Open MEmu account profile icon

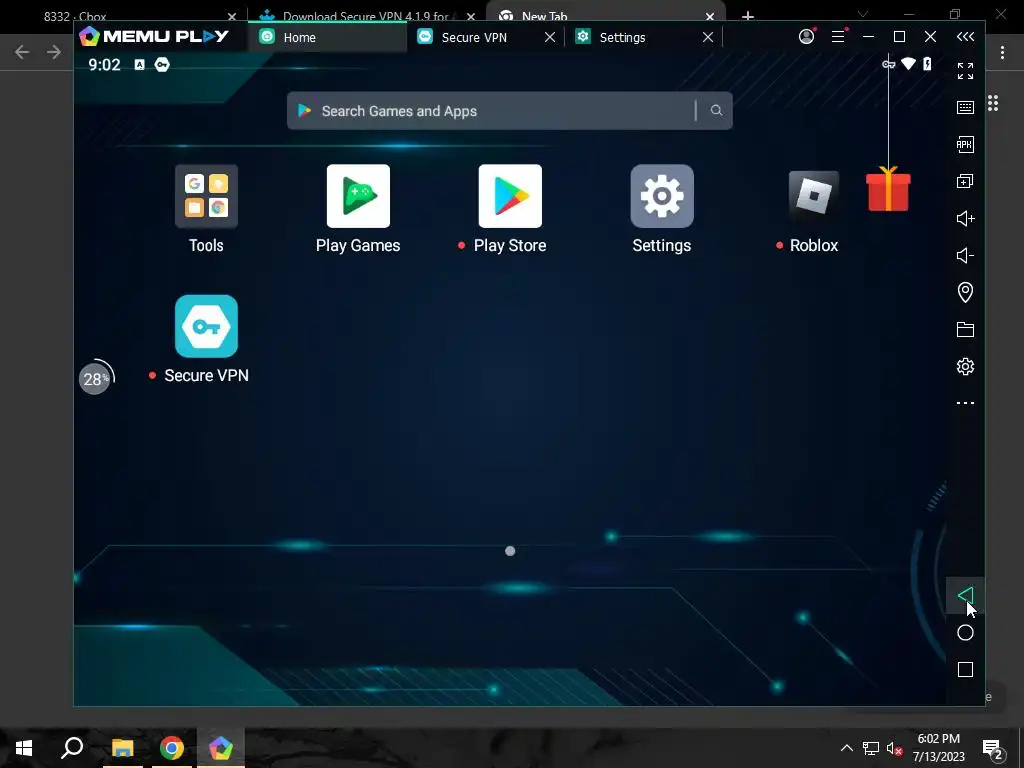tap(807, 37)
